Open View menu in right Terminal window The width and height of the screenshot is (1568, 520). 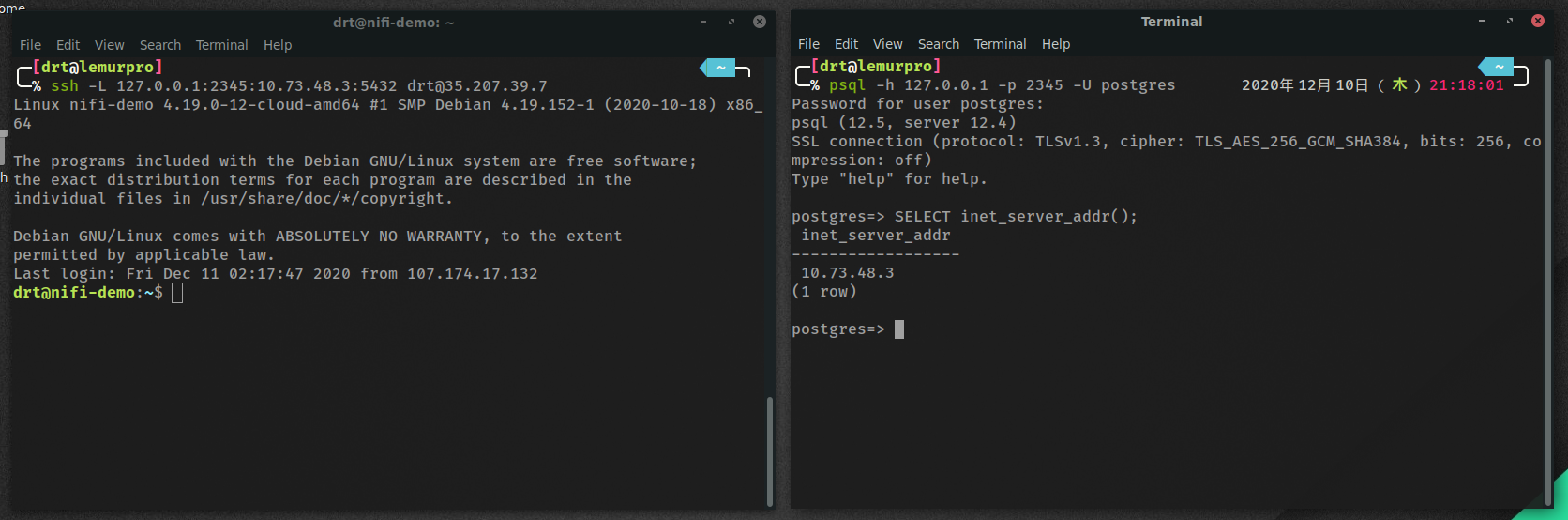(887, 44)
